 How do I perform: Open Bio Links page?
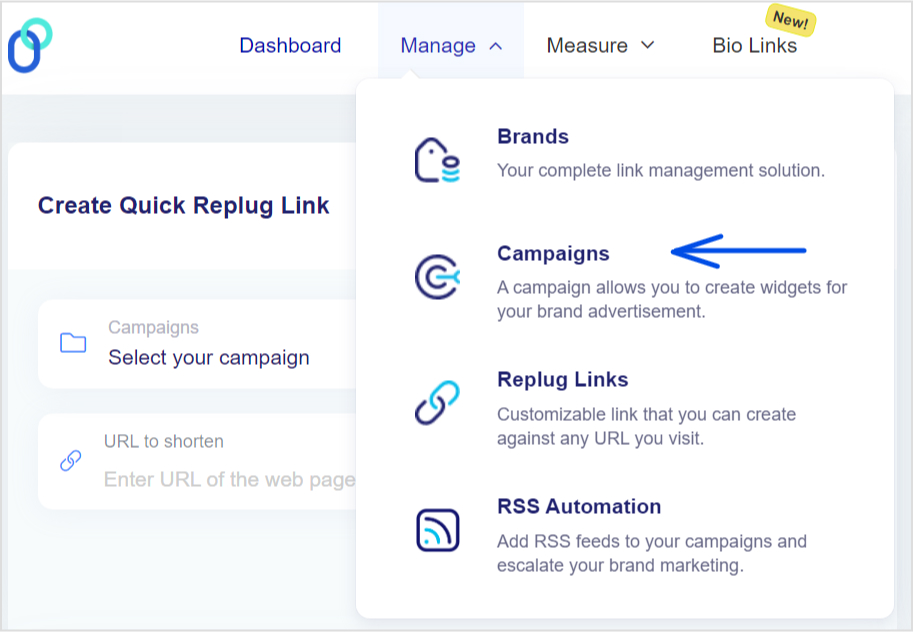[755, 45]
